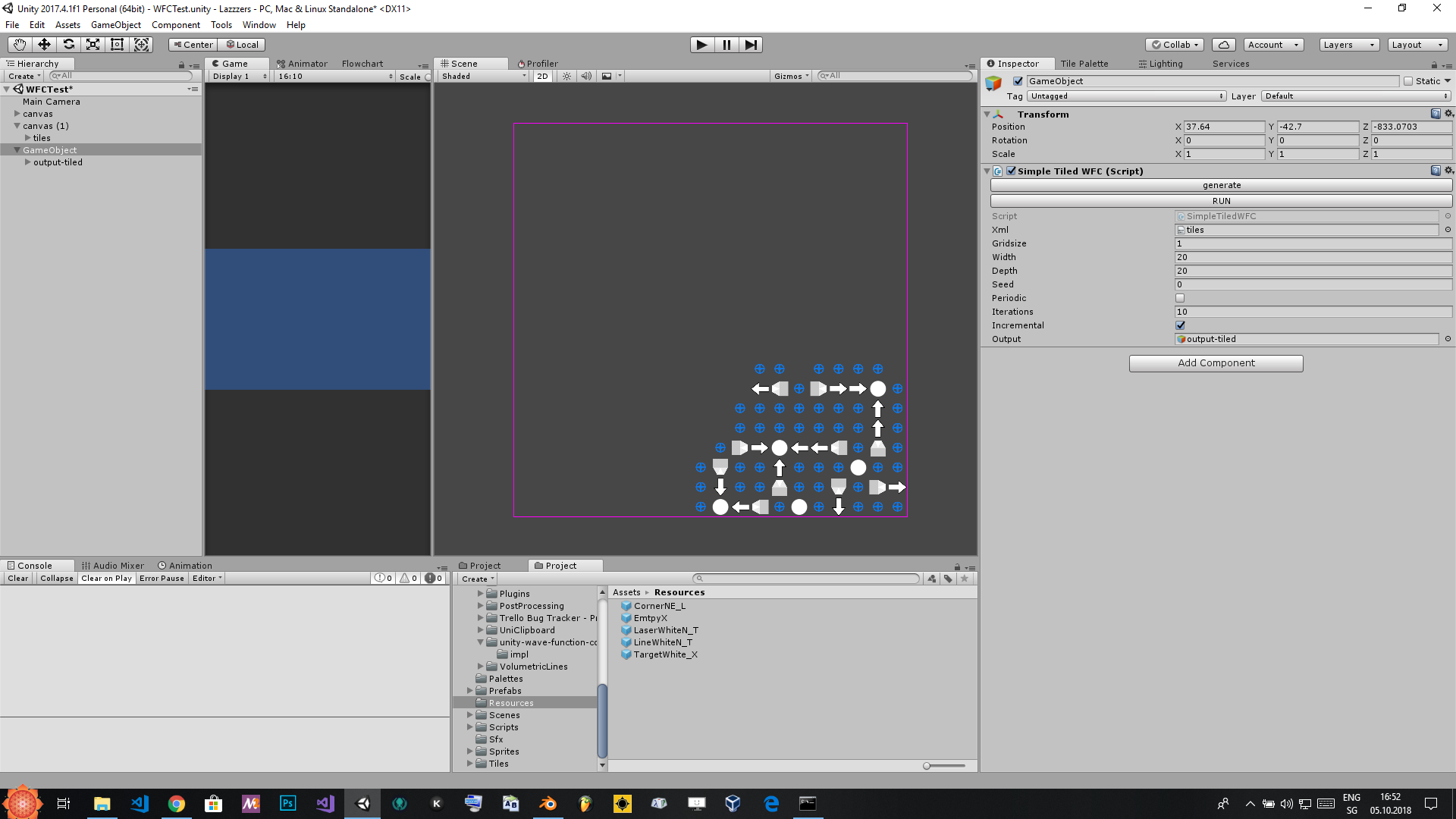Select the Rect transform tool

117,45
